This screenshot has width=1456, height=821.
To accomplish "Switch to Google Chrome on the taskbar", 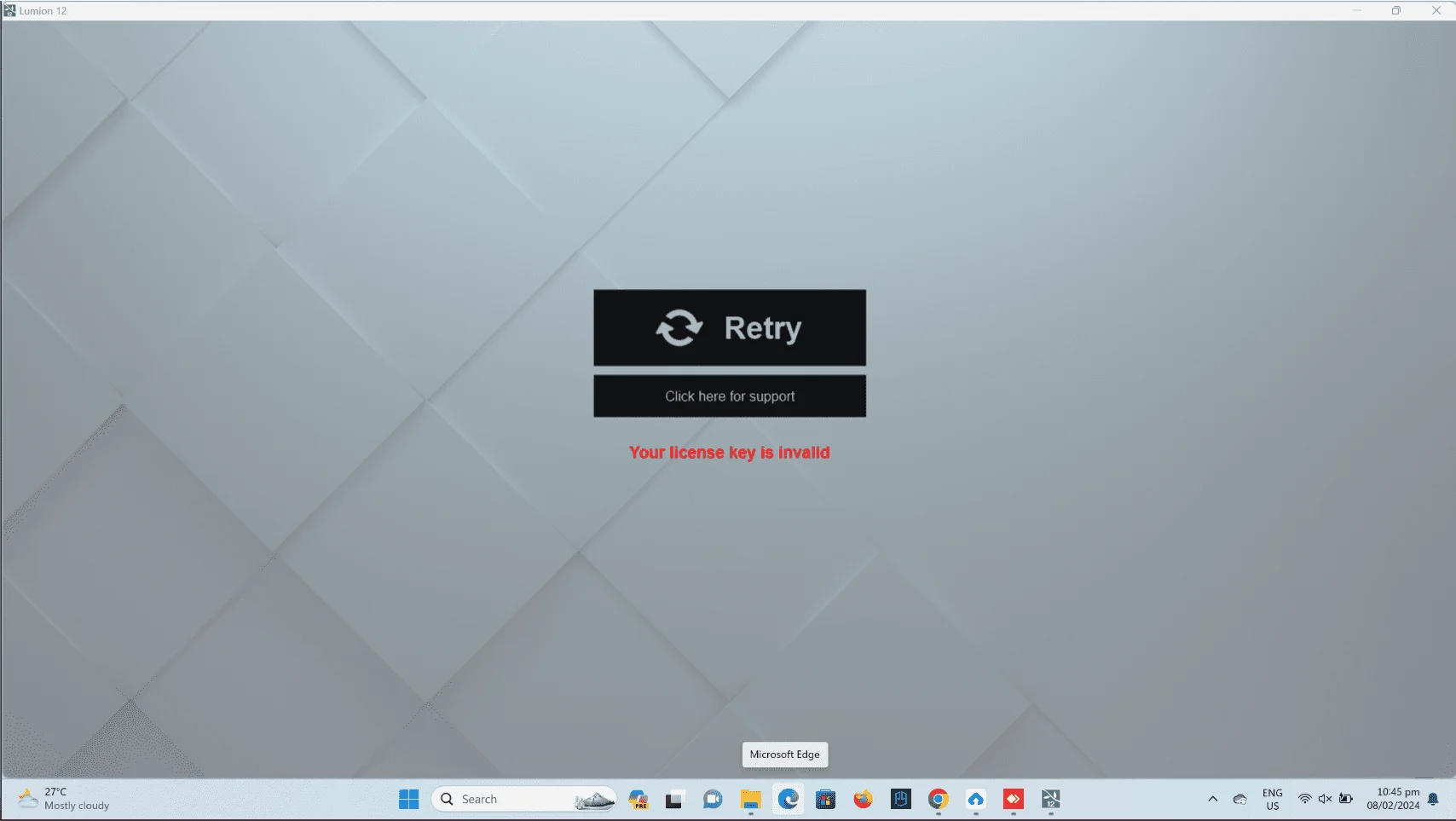I will point(939,799).
